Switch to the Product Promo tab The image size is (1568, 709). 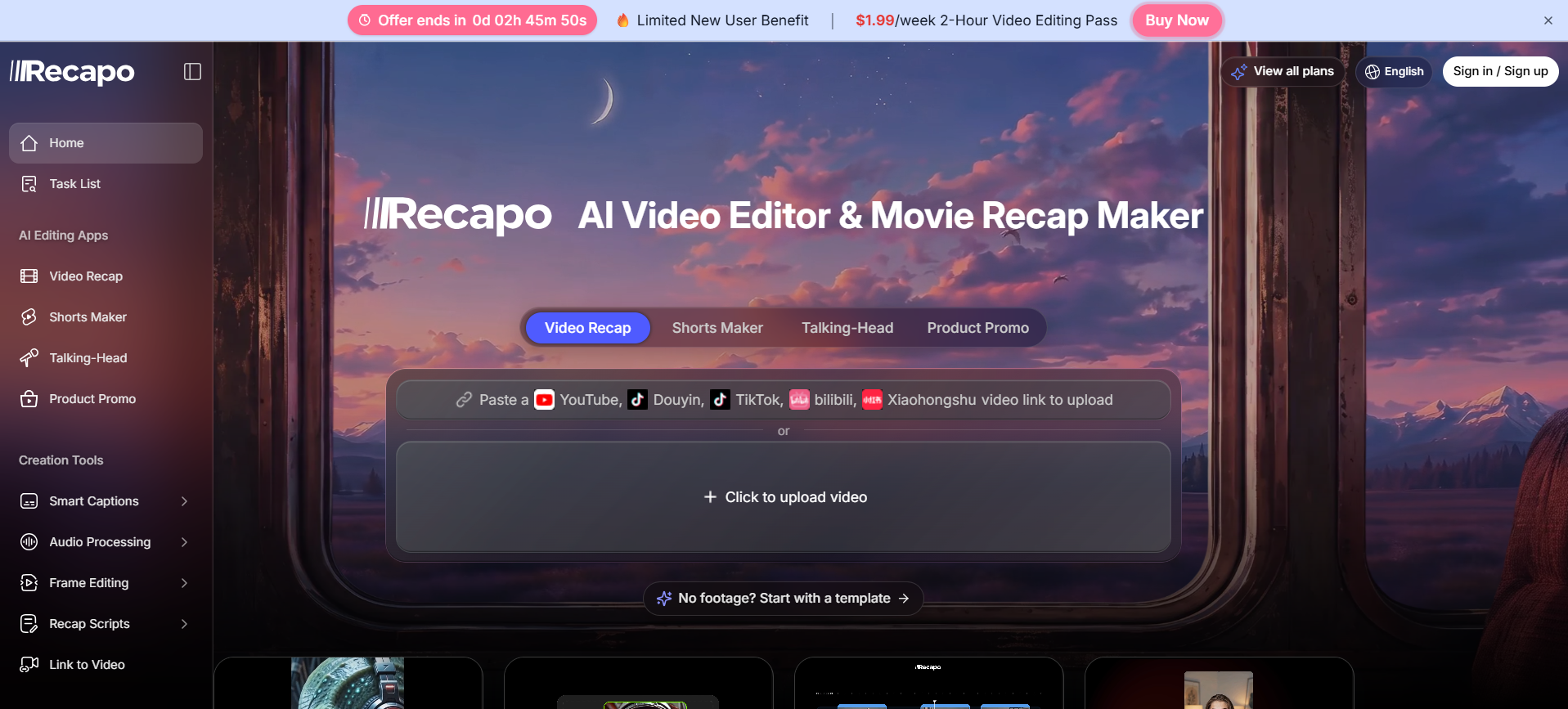click(x=978, y=328)
